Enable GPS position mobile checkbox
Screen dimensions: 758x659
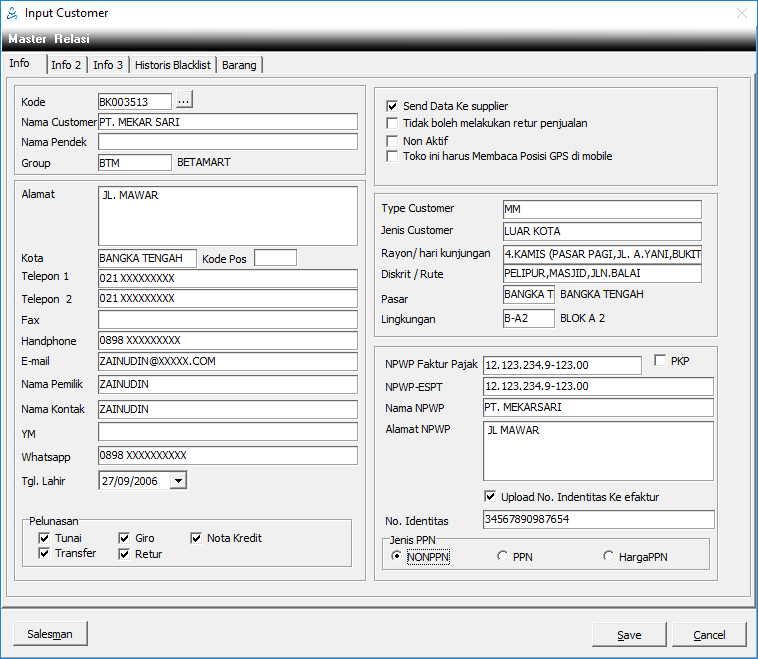point(392,157)
